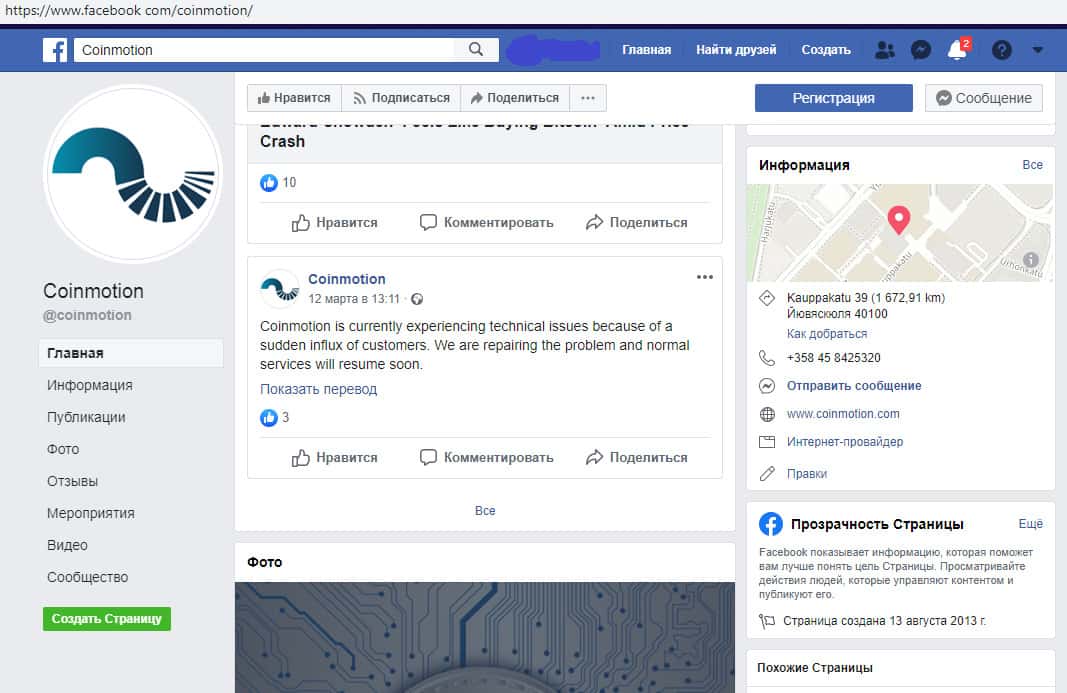Viewport: 1067px width, 693px height.
Task: Click the circuit board photo thumbnail
Action: pos(485,637)
